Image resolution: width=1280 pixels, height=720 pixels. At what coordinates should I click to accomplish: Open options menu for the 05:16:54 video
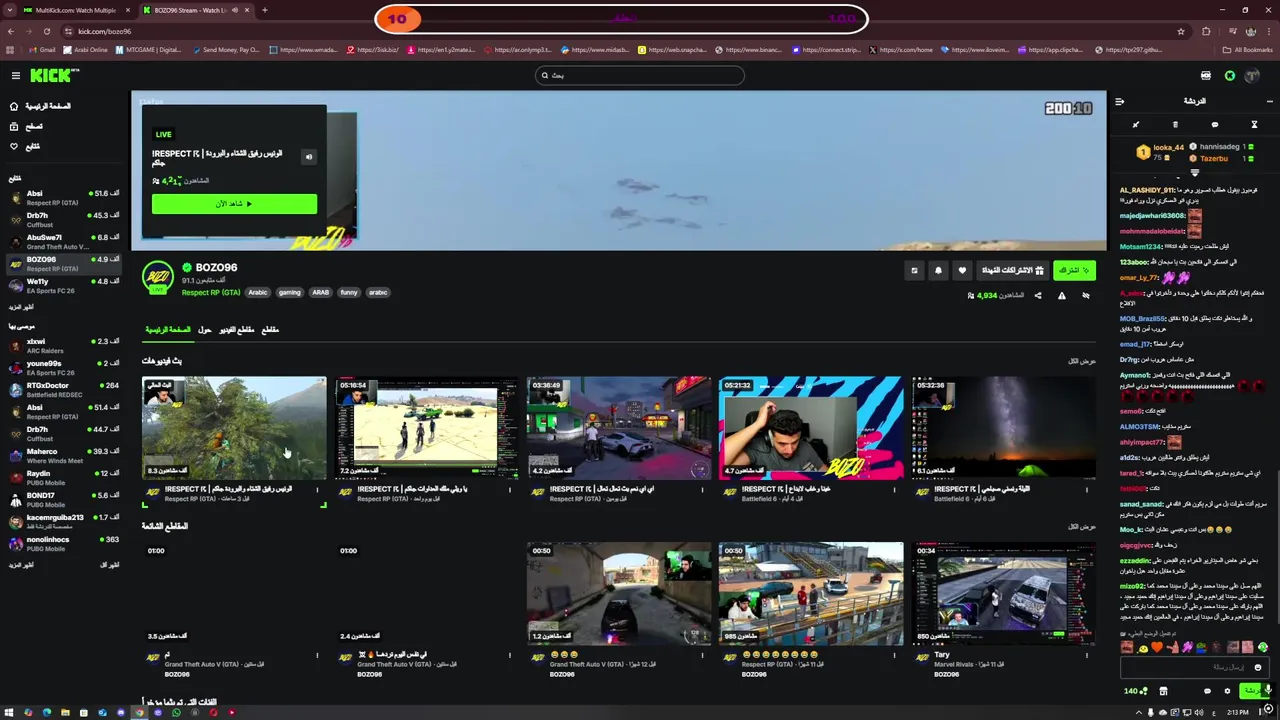click(510, 490)
